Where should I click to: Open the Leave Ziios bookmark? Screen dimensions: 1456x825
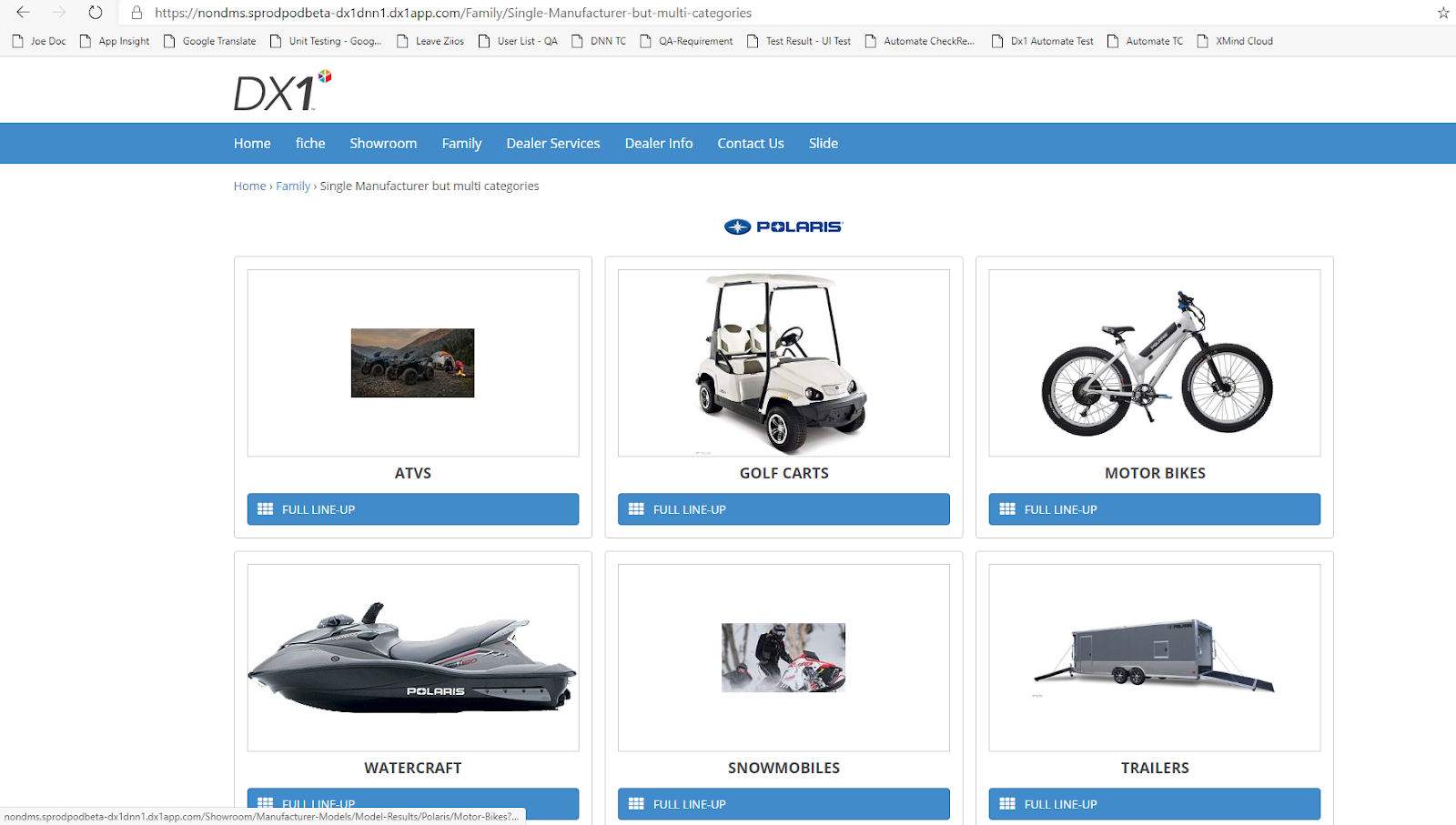(430, 41)
